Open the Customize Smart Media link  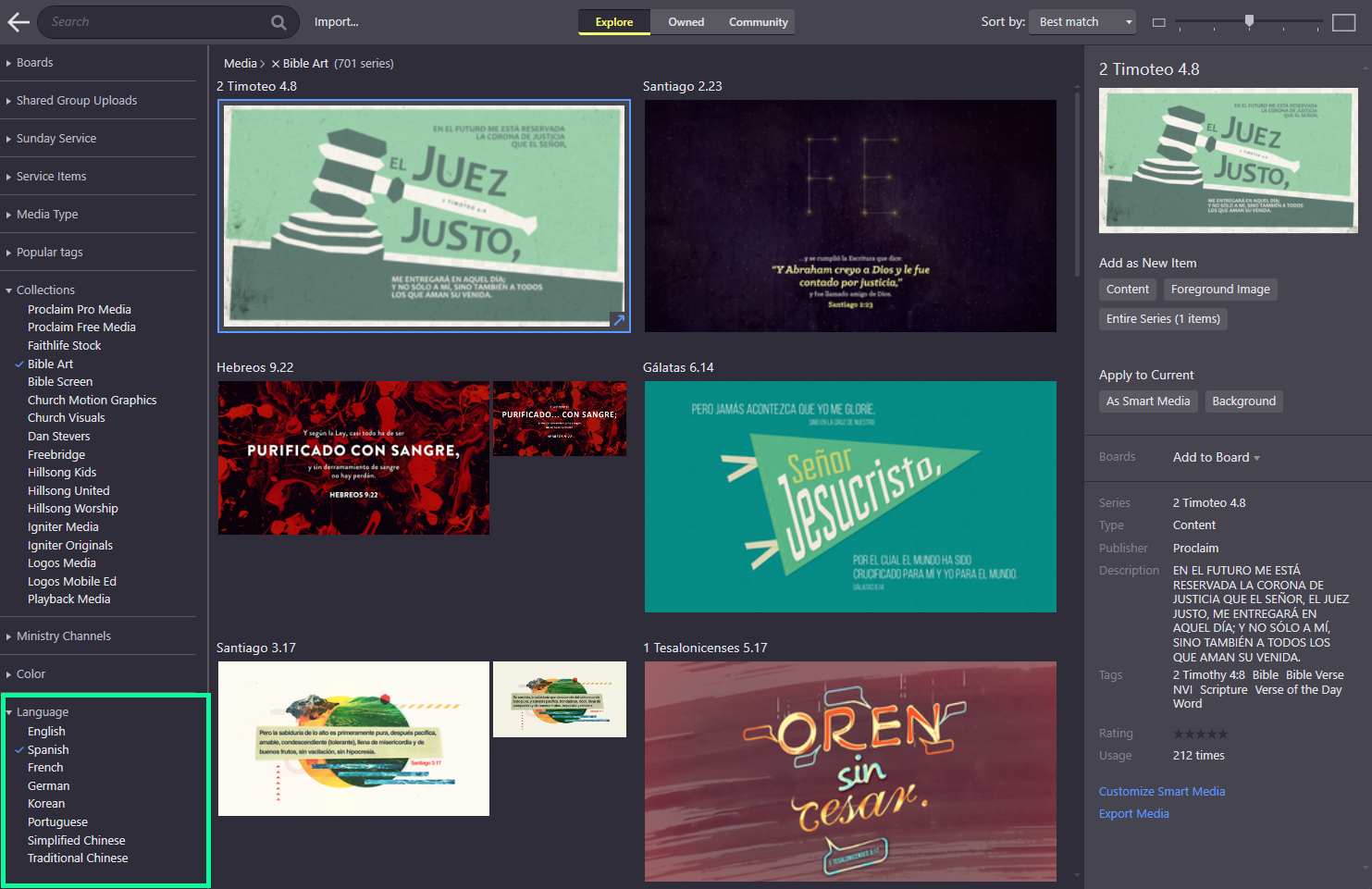pyautogui.click(x=1162, y=792)
